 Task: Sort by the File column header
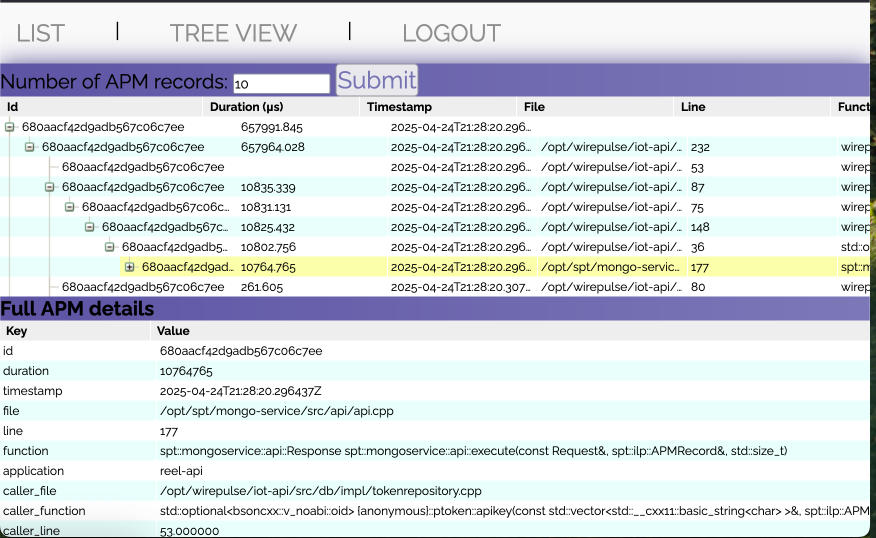(595, 107)
